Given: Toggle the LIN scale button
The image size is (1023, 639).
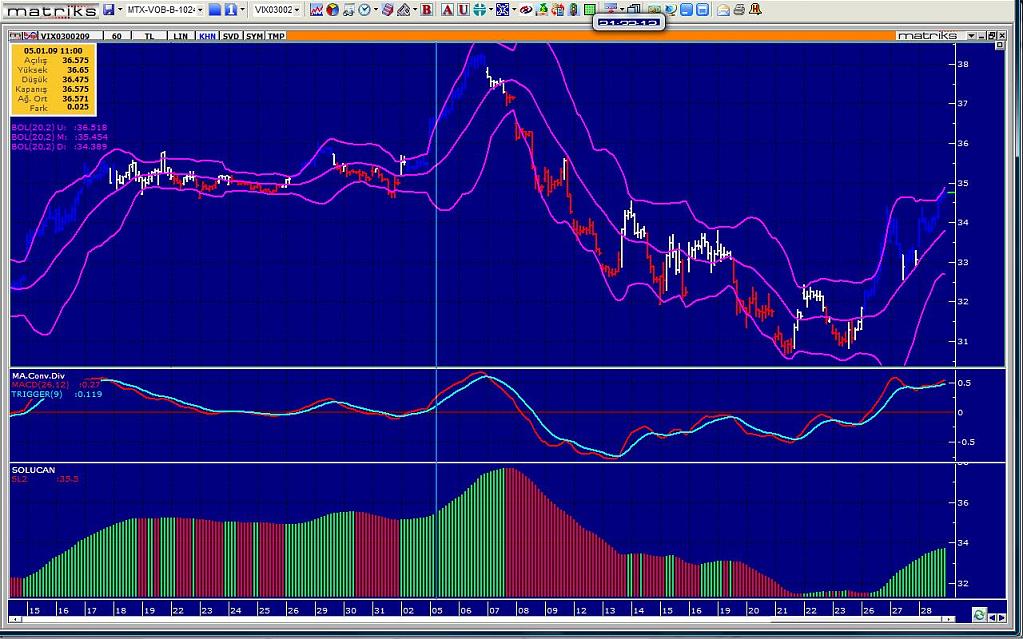Looking at the screenshot, I should coord(180,36).
